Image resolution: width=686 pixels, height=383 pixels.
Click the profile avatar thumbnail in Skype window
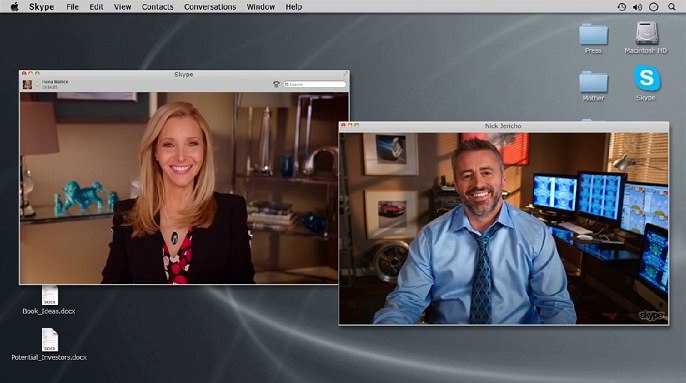point(27,84)
